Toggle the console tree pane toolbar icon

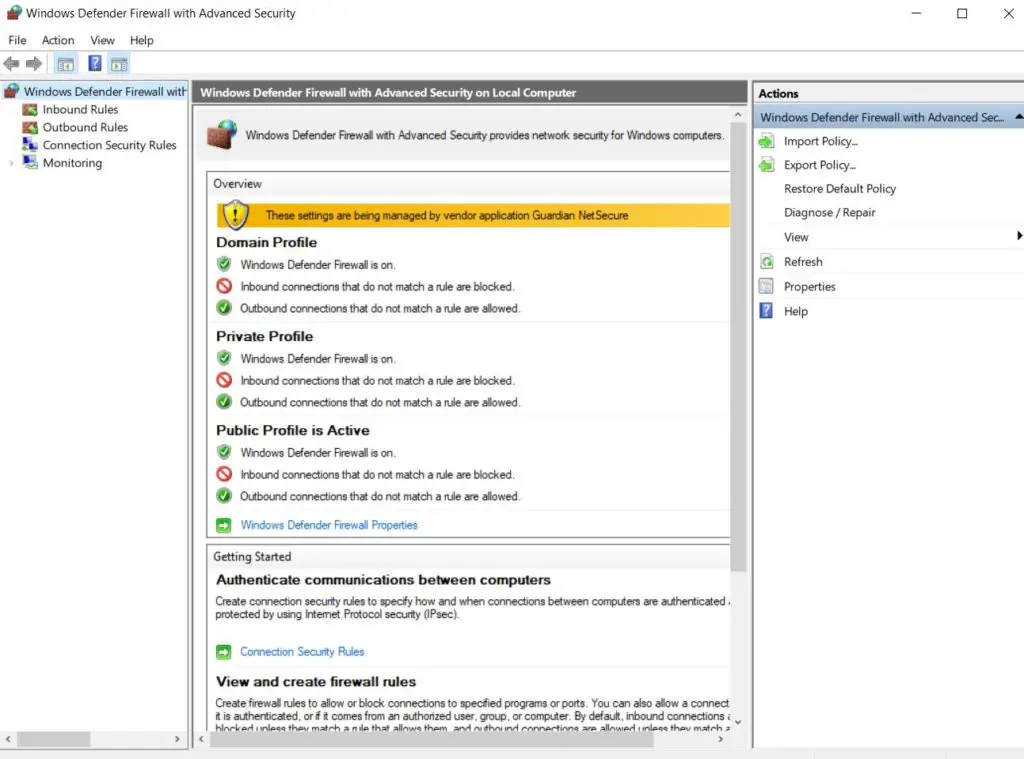coord(65,64)
